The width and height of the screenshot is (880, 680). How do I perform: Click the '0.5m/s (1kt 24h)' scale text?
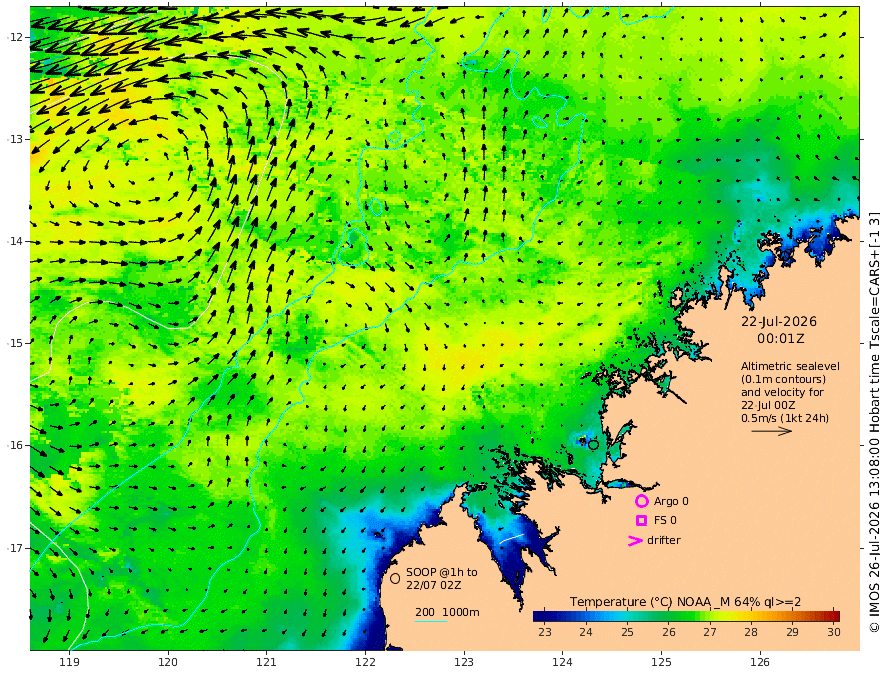(785, 418)
